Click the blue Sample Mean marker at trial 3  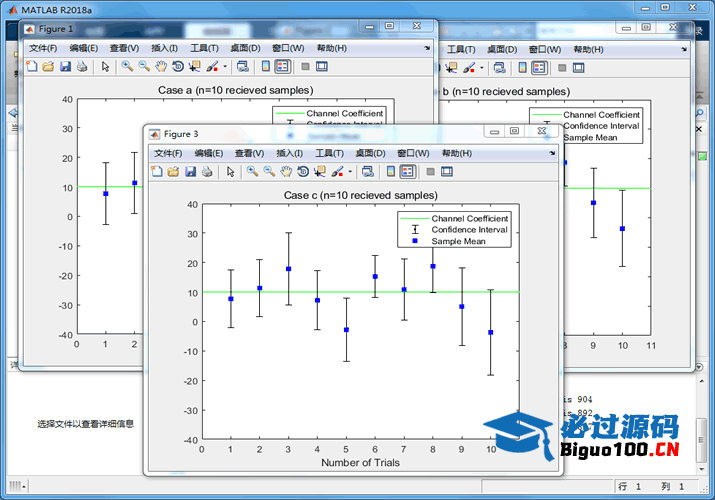pyautogui.click(x=288, y=269)
